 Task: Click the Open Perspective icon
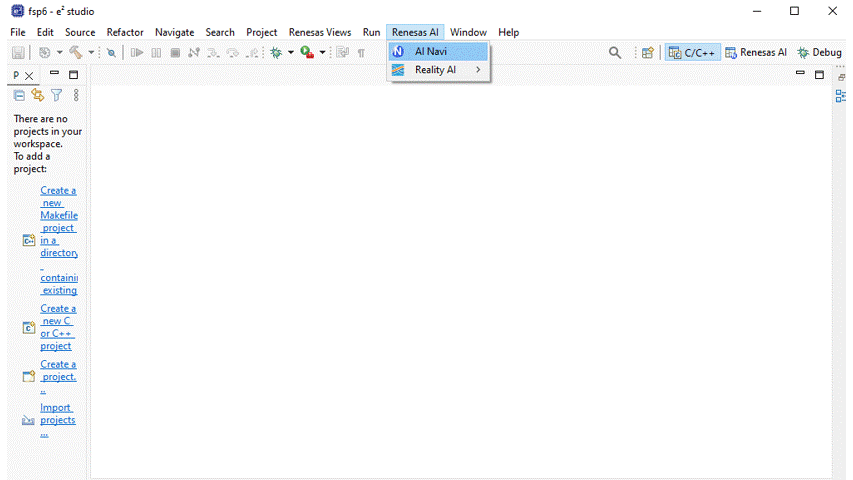pyautogui.click(x=647, y=52)
